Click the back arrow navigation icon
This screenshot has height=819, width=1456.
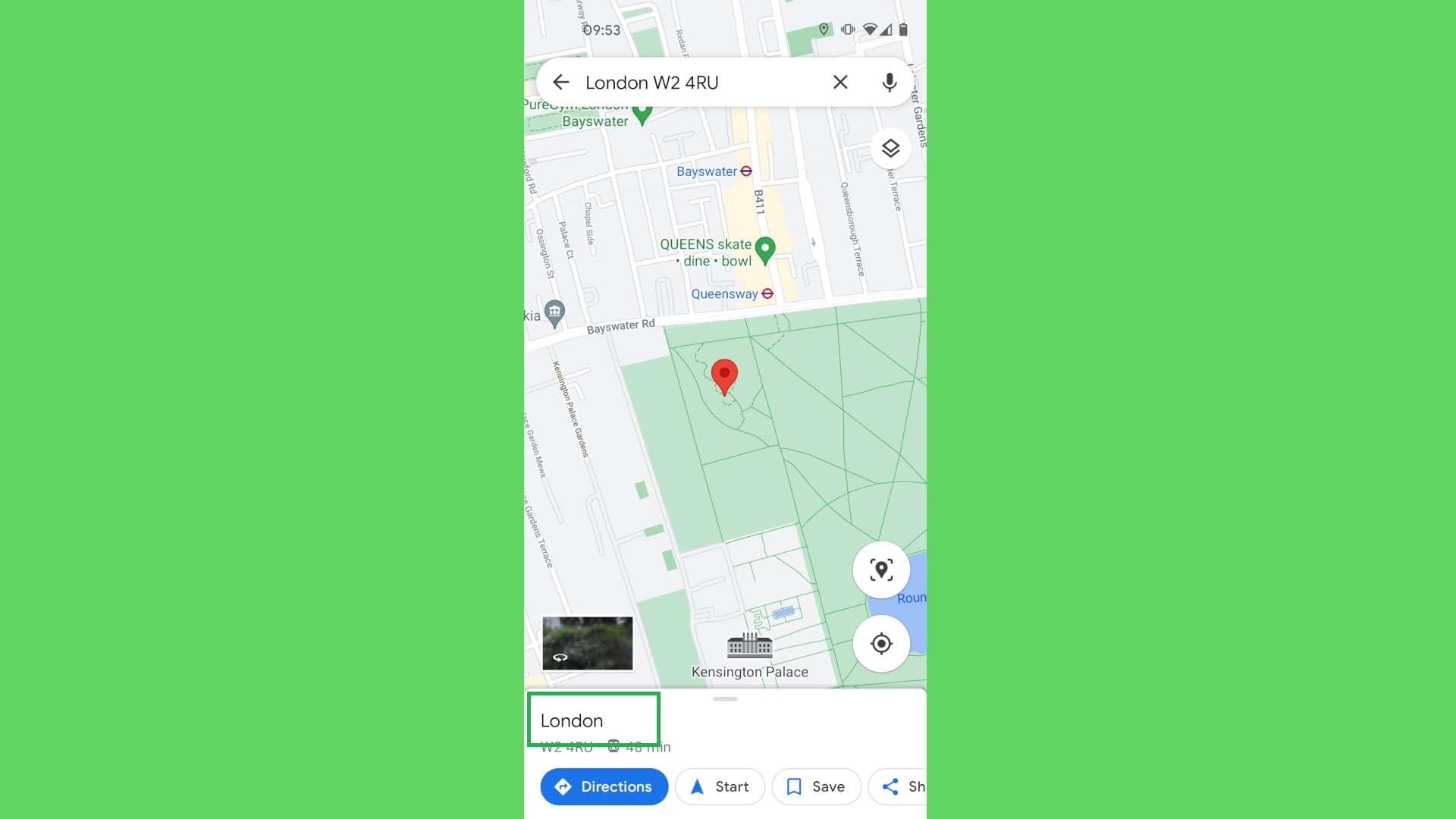[x=562, y=82]
